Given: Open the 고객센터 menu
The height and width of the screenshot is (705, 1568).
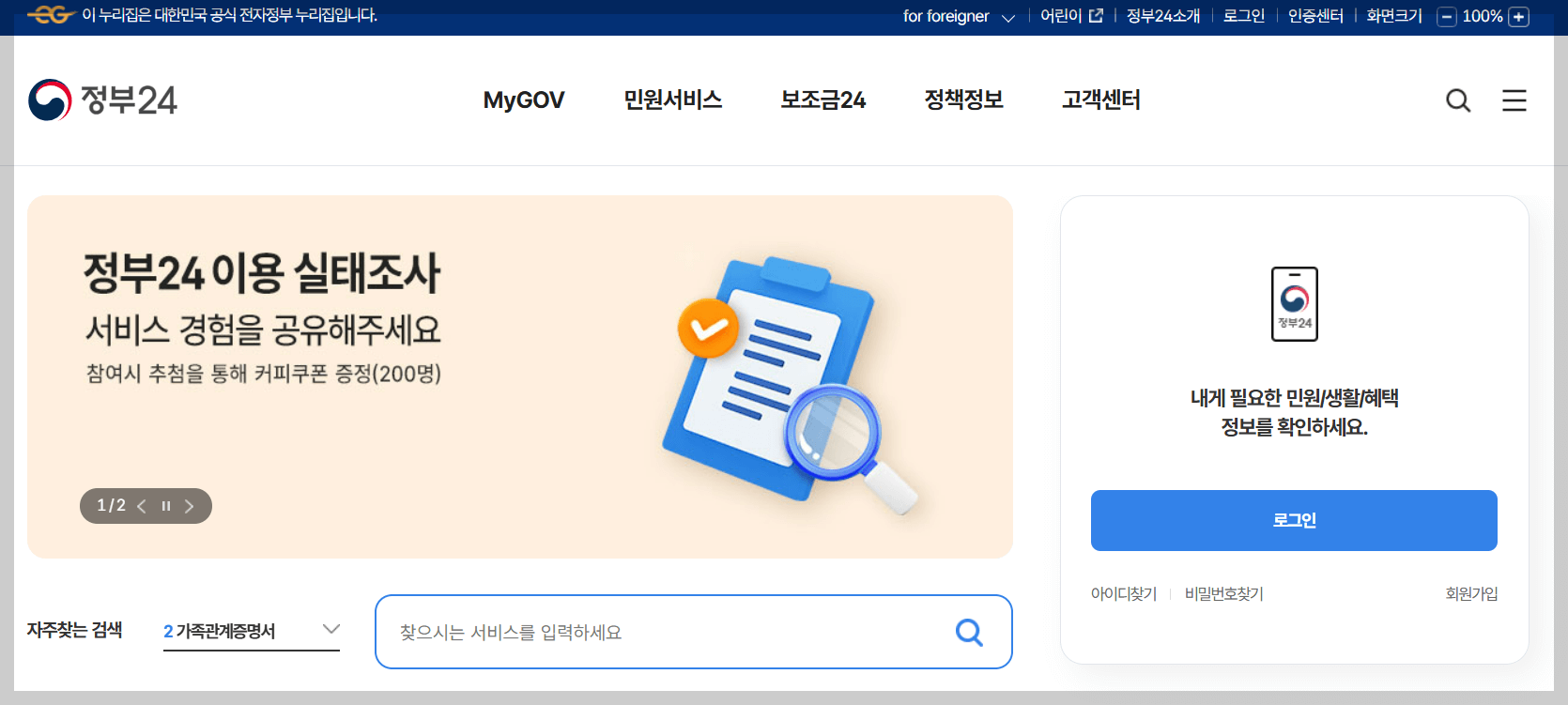Looking at the screenshot, I should click(x=1101, y=100).
